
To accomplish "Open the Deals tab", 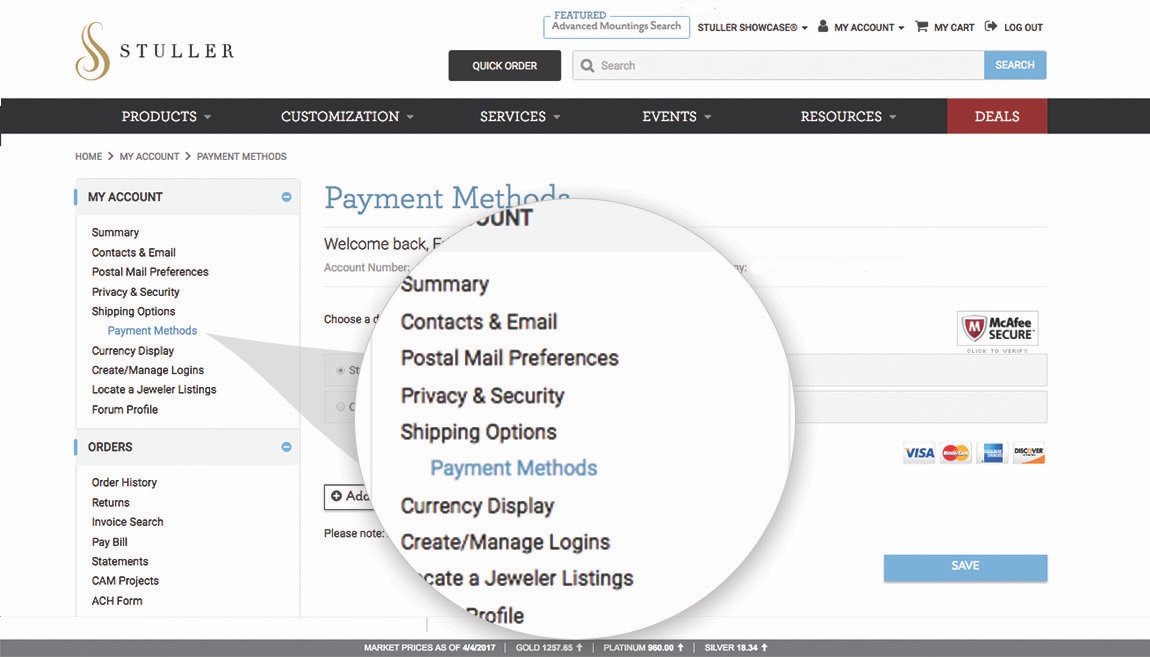I will 997,116.
